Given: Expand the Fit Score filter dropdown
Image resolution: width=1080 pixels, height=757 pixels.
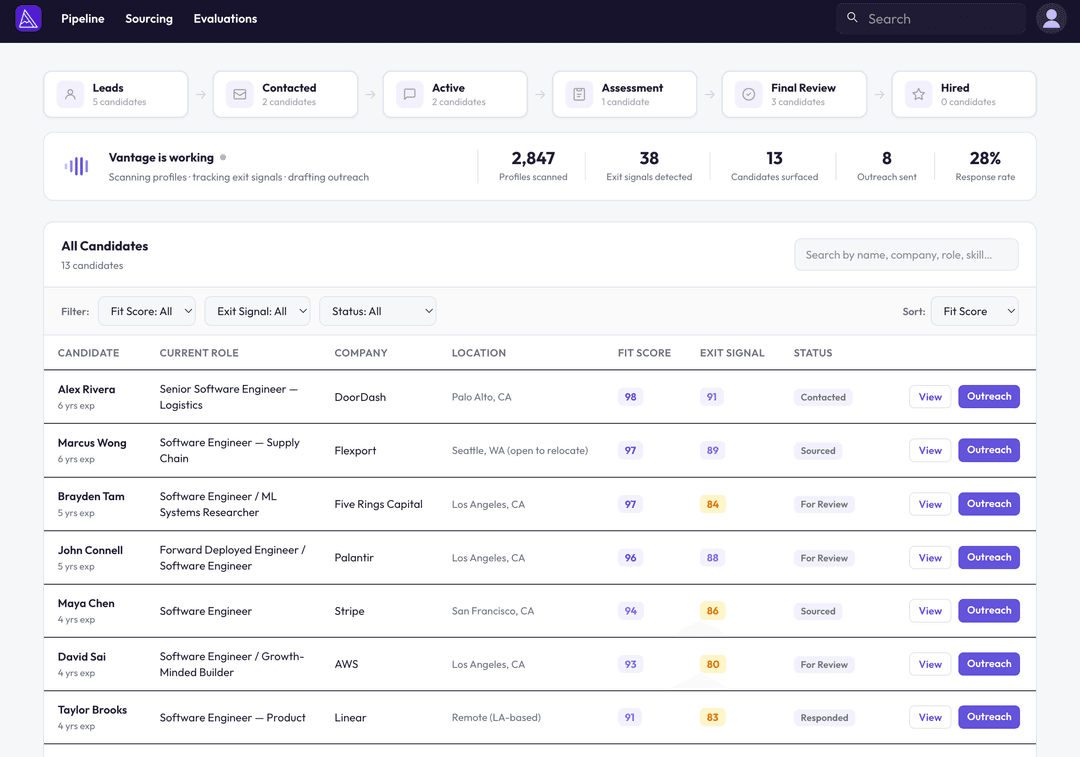Looking at the screenshot, I should pos(147,311).
